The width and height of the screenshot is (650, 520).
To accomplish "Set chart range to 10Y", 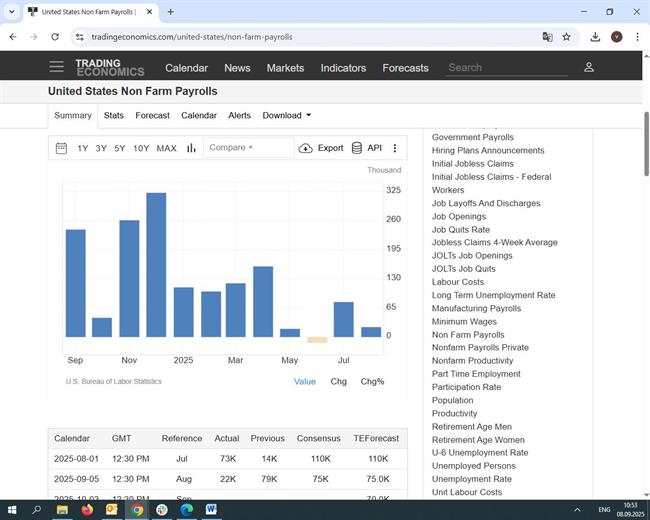I will (141, 148).
